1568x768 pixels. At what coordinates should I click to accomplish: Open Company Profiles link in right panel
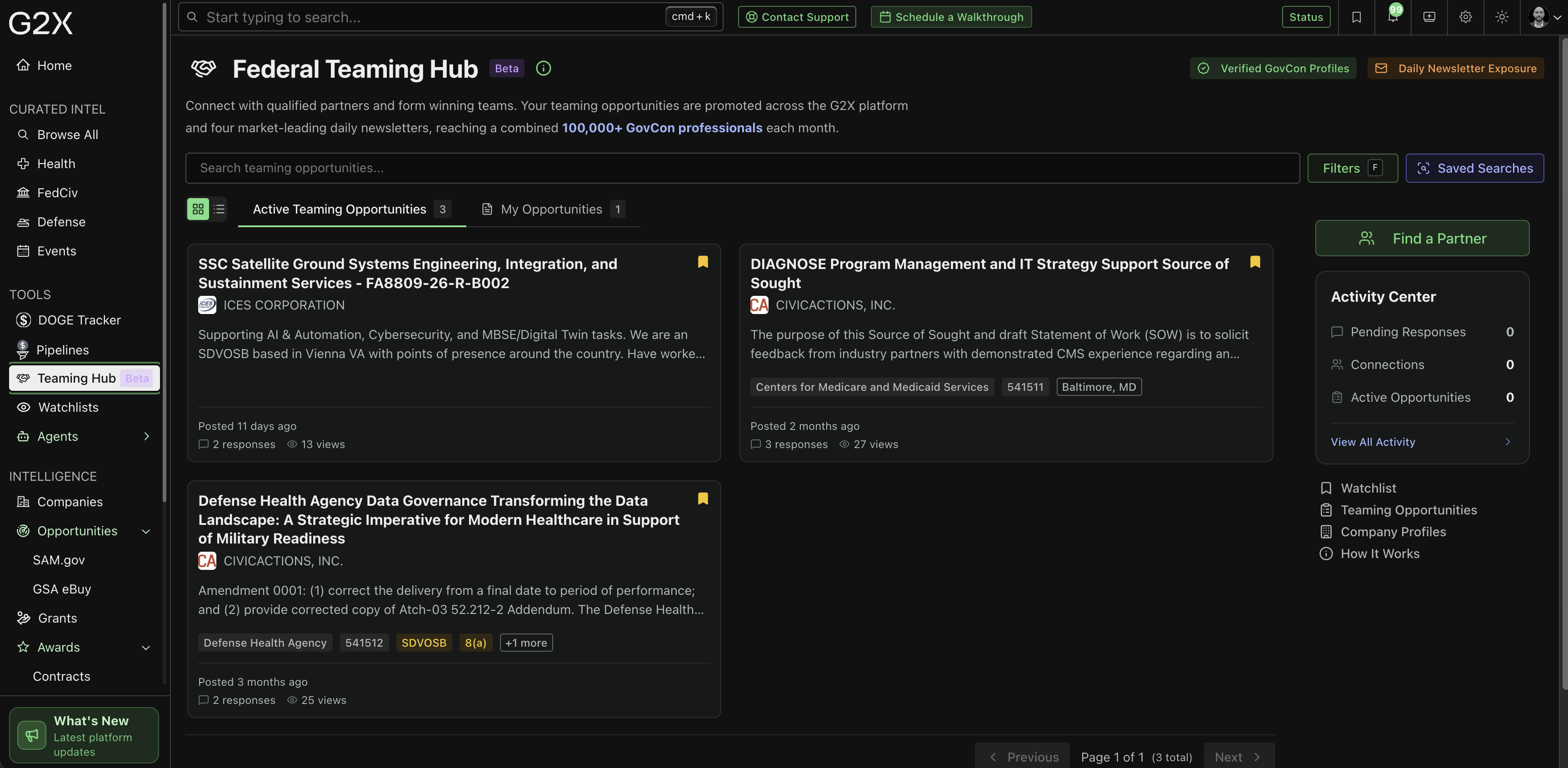point(1383,532)
